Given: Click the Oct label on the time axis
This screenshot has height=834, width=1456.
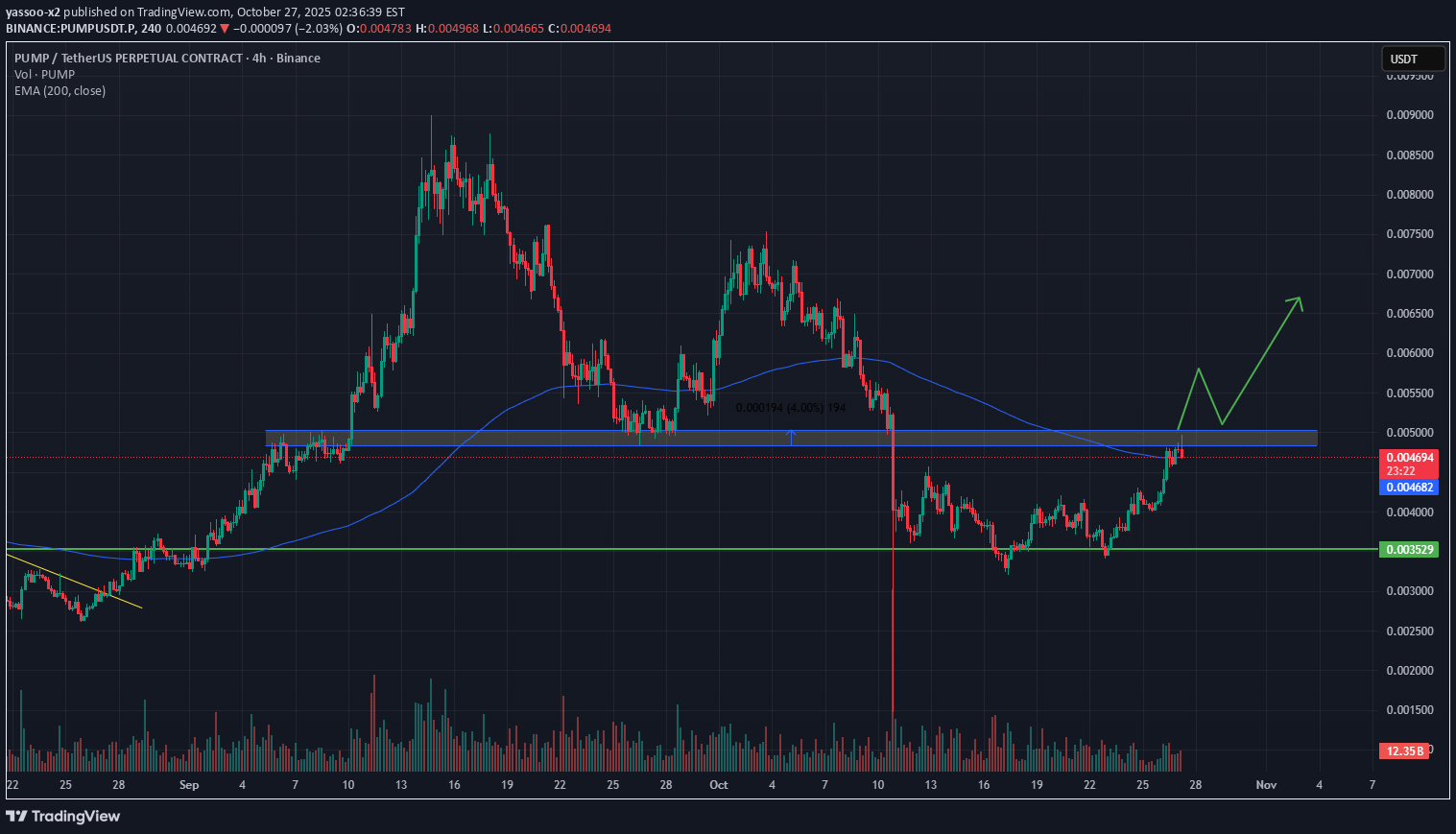Looking at the screenshot, I should 718,785.
